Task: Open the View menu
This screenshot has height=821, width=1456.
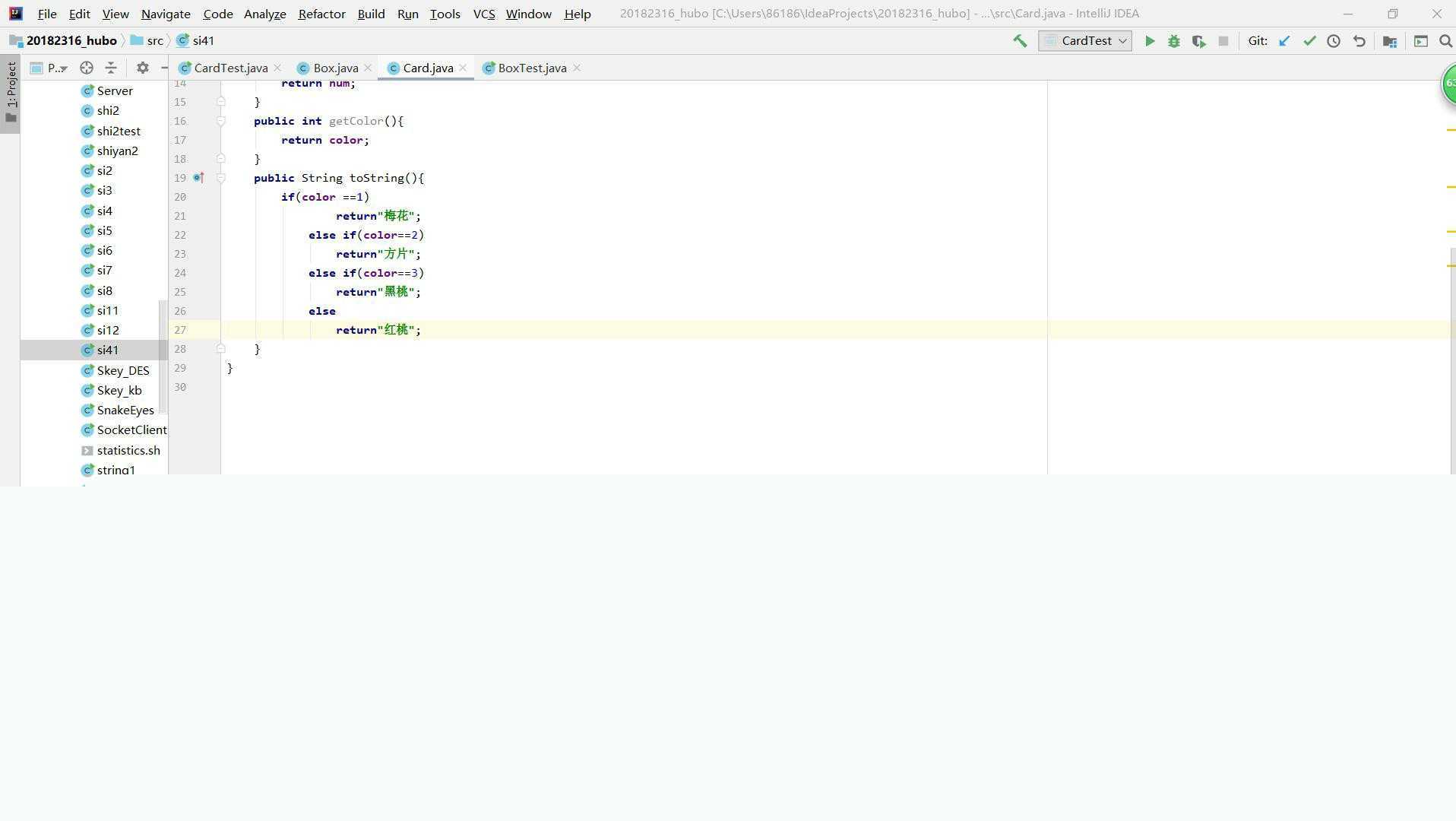Action: tap(116, 14)
